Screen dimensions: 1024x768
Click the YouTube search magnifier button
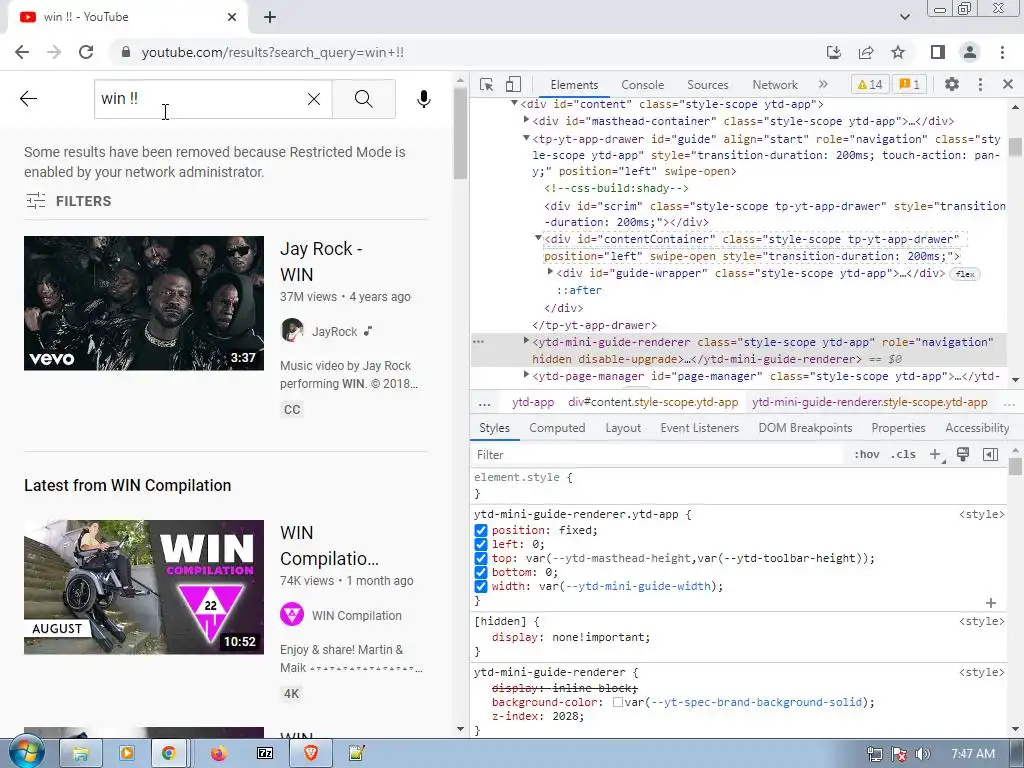click(364, 99)
